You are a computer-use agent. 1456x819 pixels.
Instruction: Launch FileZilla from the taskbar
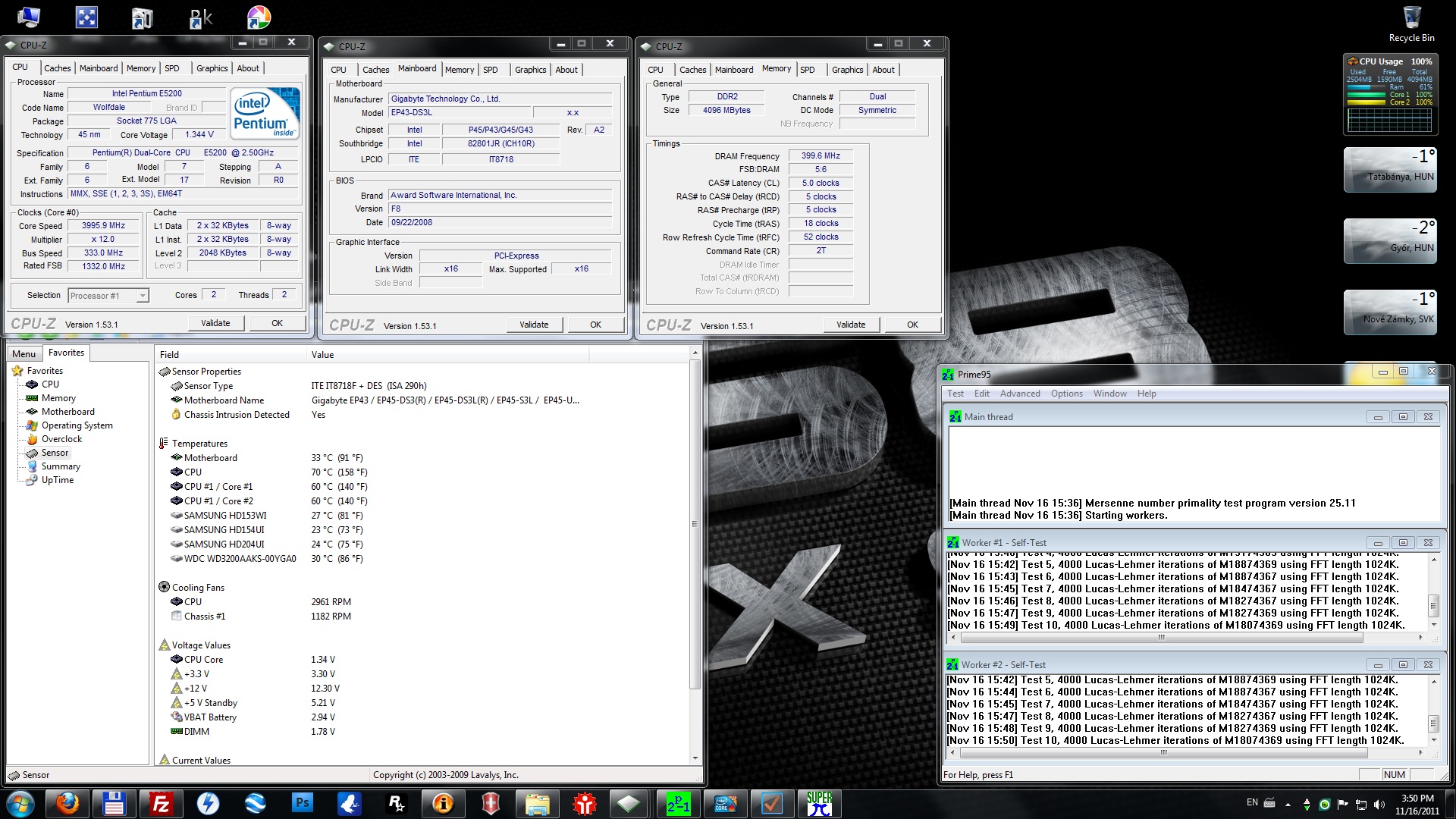pyautogui.click(x=161, y=803)
